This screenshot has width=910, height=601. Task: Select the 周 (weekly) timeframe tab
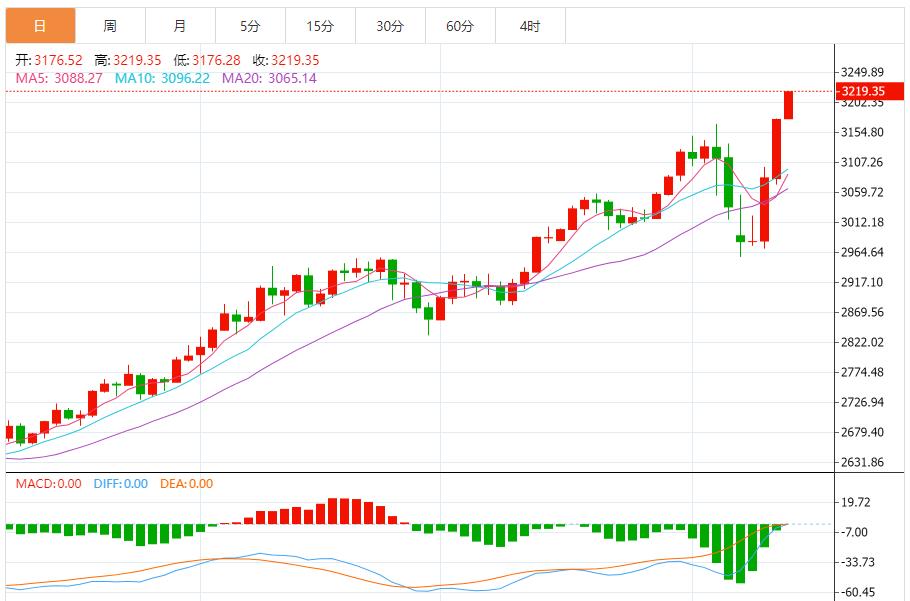[x=109, y=26]
